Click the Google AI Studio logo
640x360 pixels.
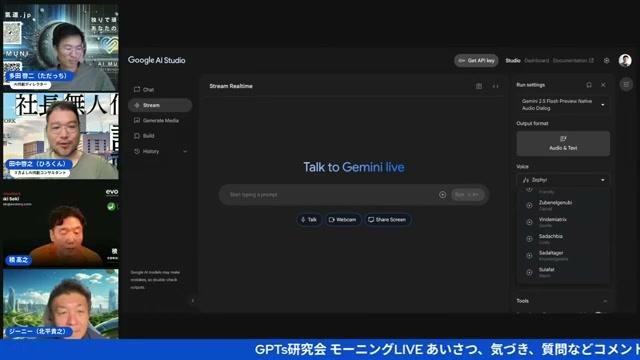[x=156, y=60]
